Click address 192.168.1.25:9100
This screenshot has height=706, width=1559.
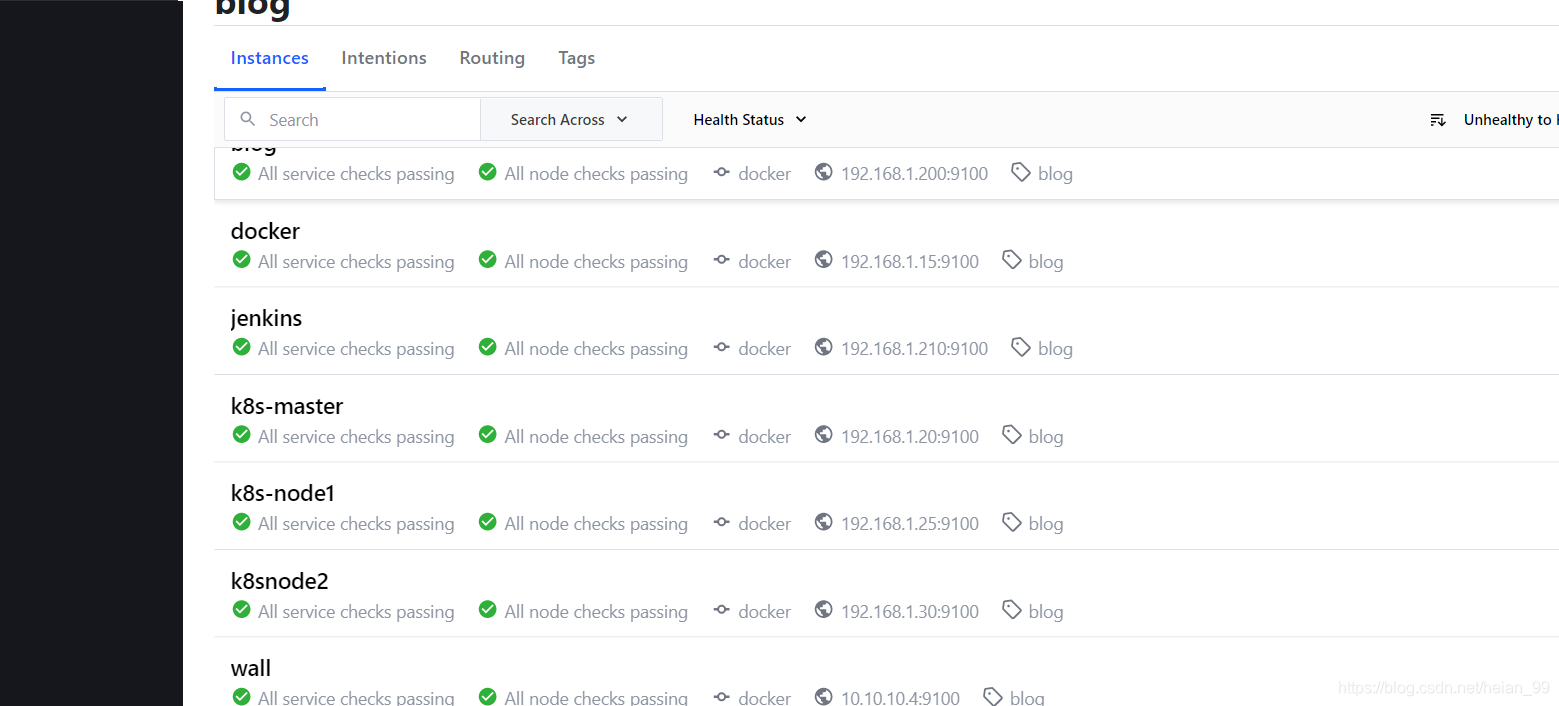click(910, 524)
